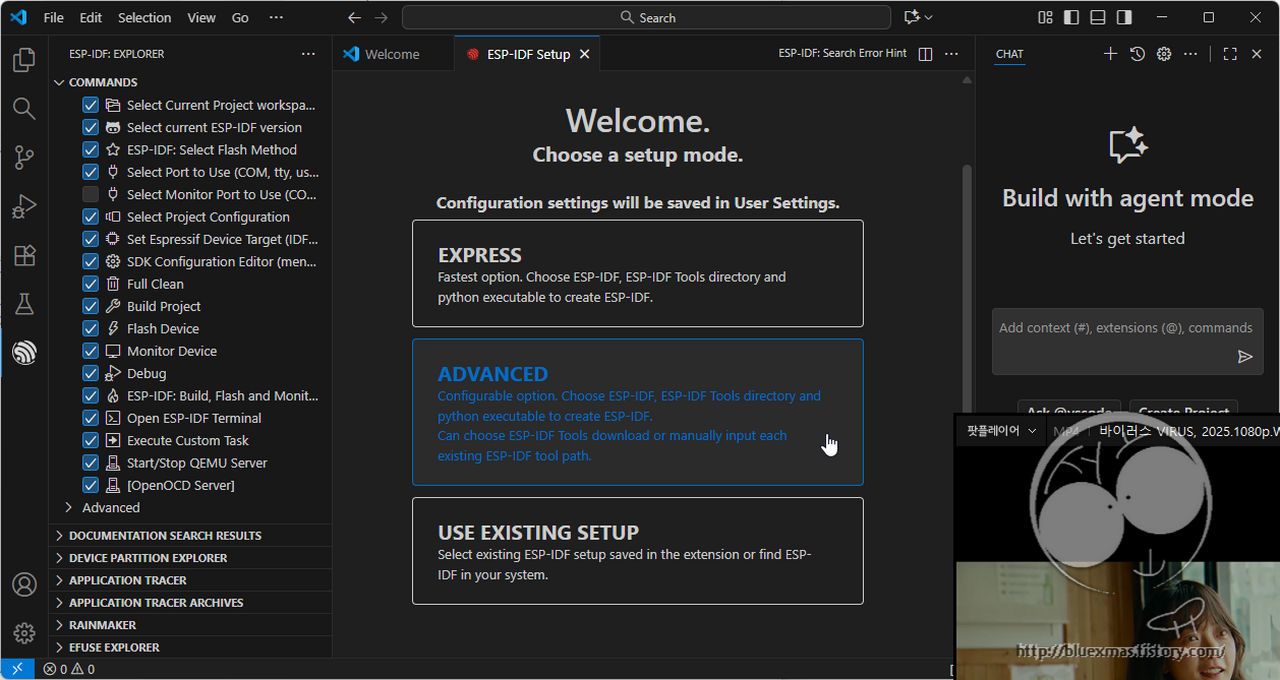
Task: Choose USE EXISTING SETUP option
Action: tap(638, 551)
